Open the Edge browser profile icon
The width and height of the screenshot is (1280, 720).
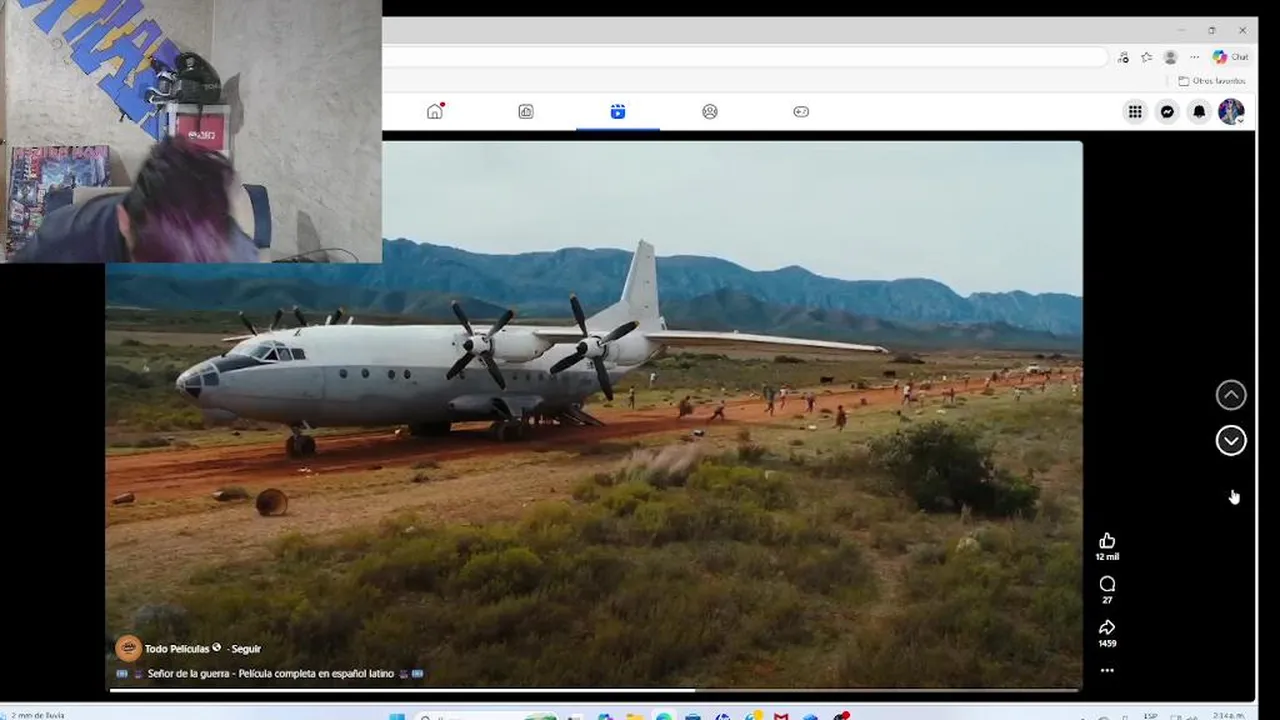click(1170, 57)
